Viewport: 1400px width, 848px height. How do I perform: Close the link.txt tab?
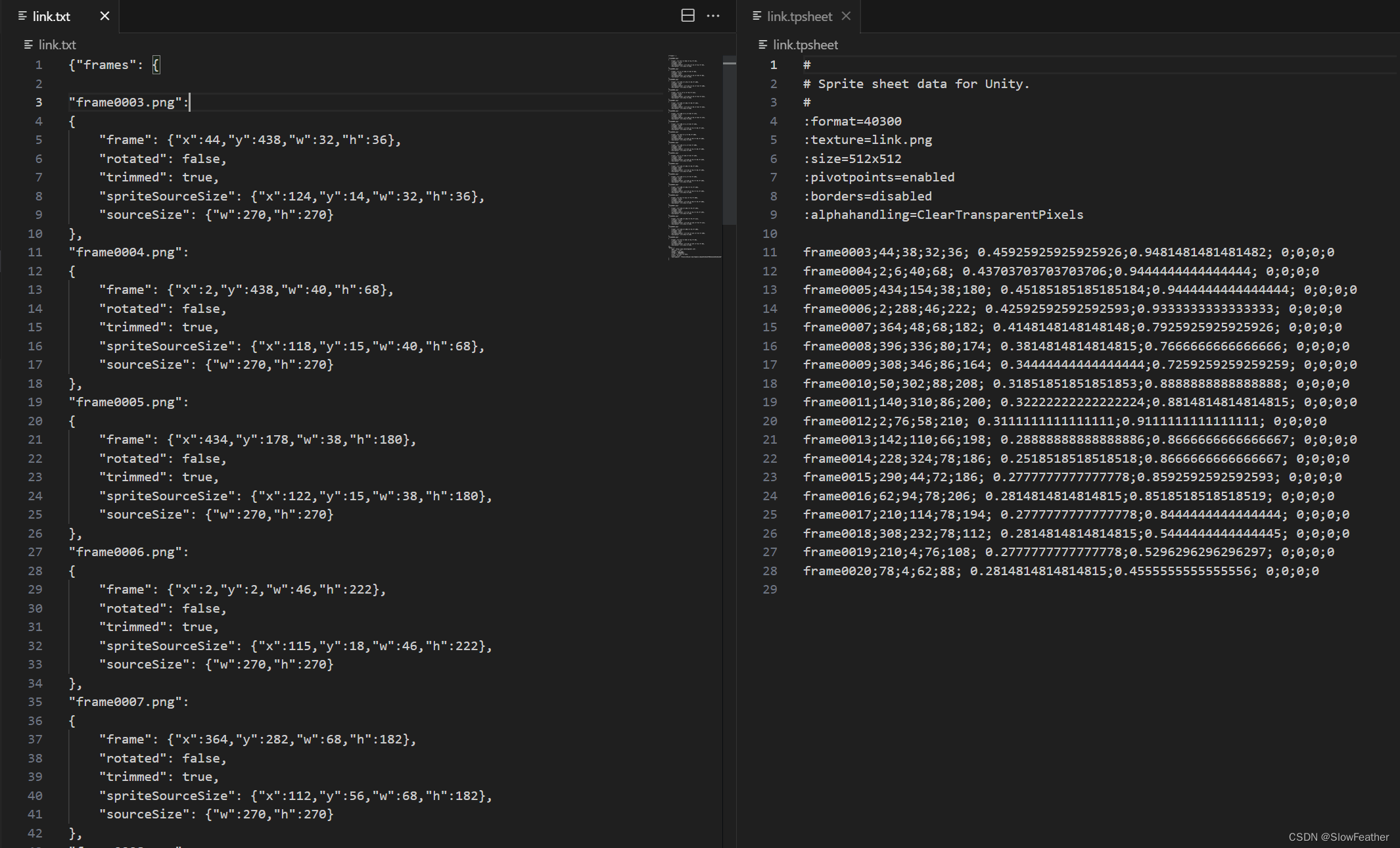click(105, 16)
